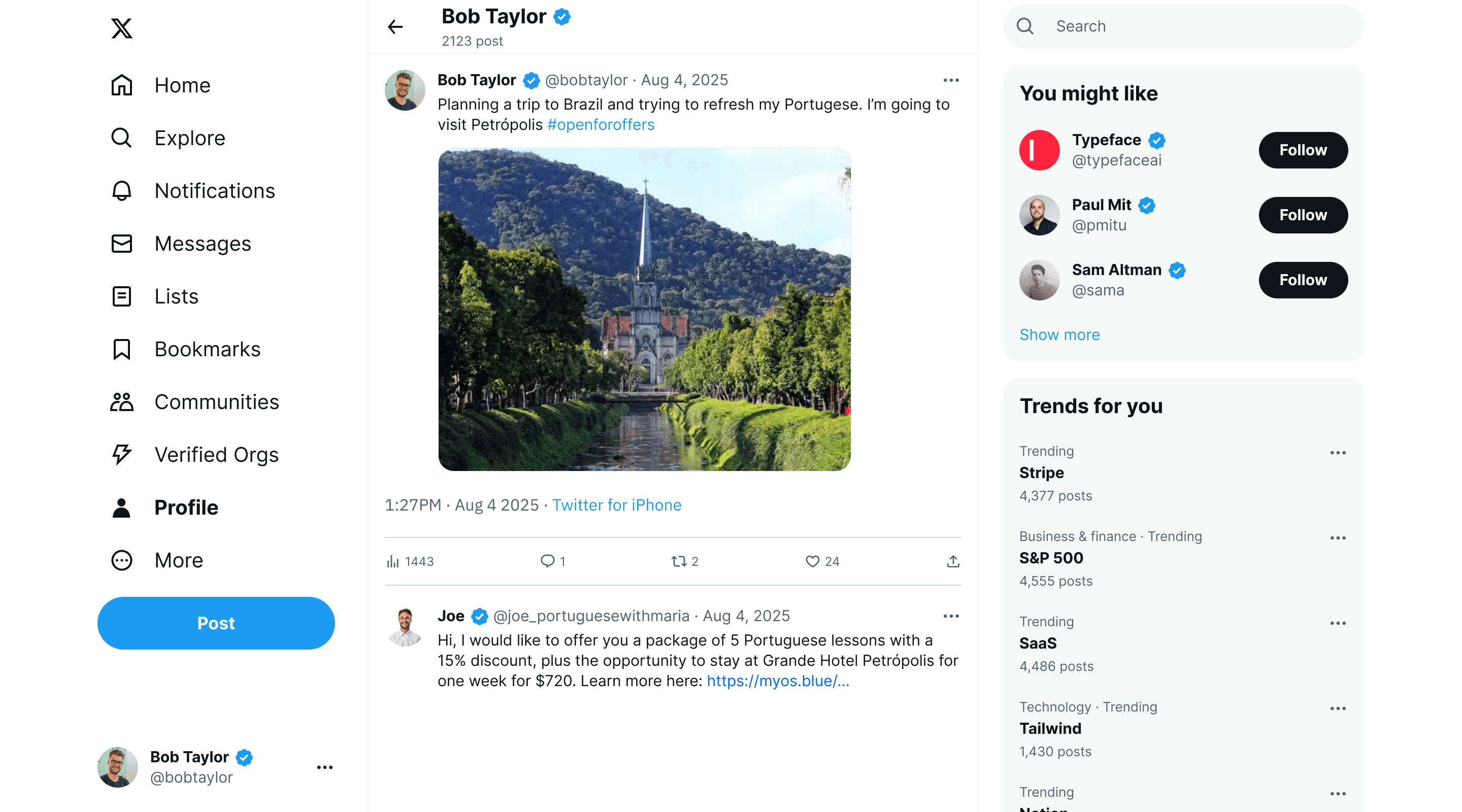Screen dimensions: 1462x812
Task: Click the back arrow on Bob Taylor's profile
Action: pyautogui.click(x=395, y=27)
